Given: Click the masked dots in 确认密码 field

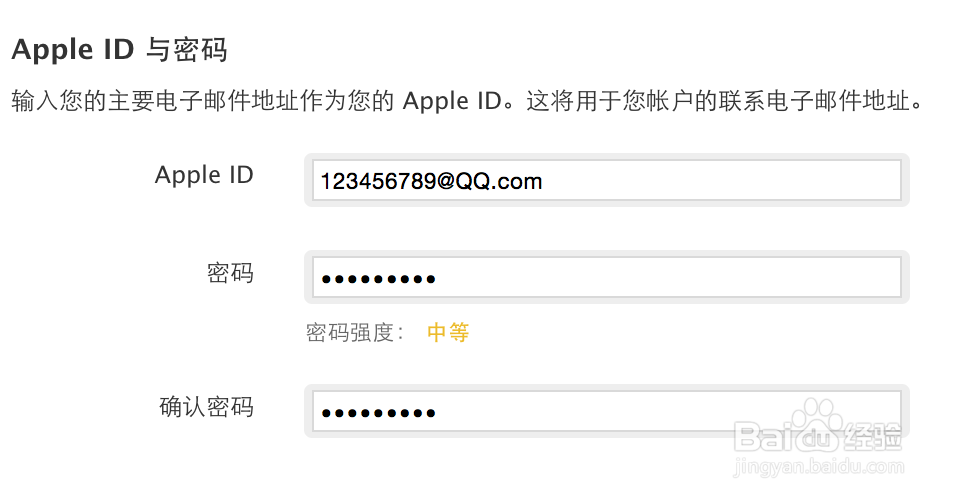Looking at the screenshot, I should (378, 413).
